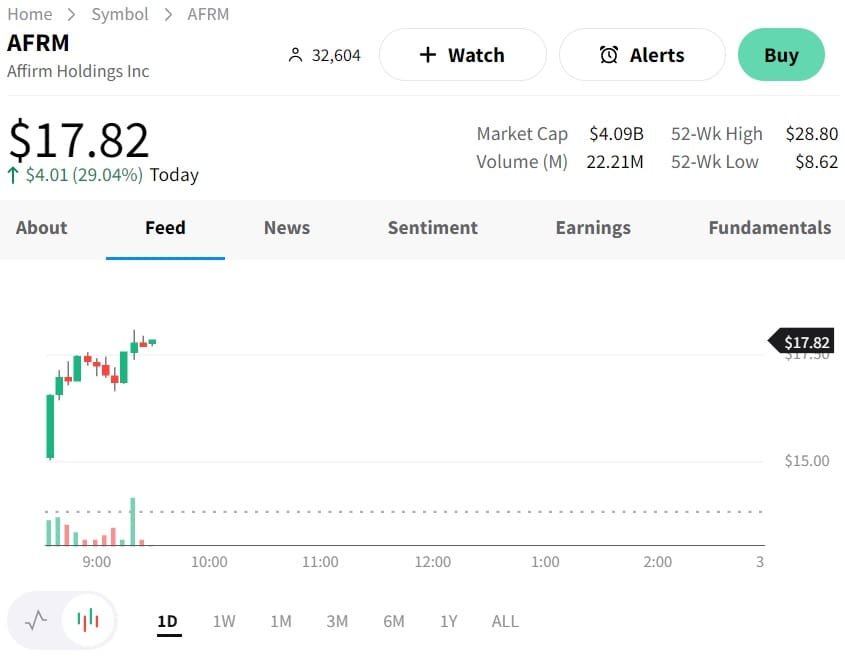The height and width of the screenshot is (657, 845).
Task: Switch to the Sentiment tab
Action: point(433,228)
